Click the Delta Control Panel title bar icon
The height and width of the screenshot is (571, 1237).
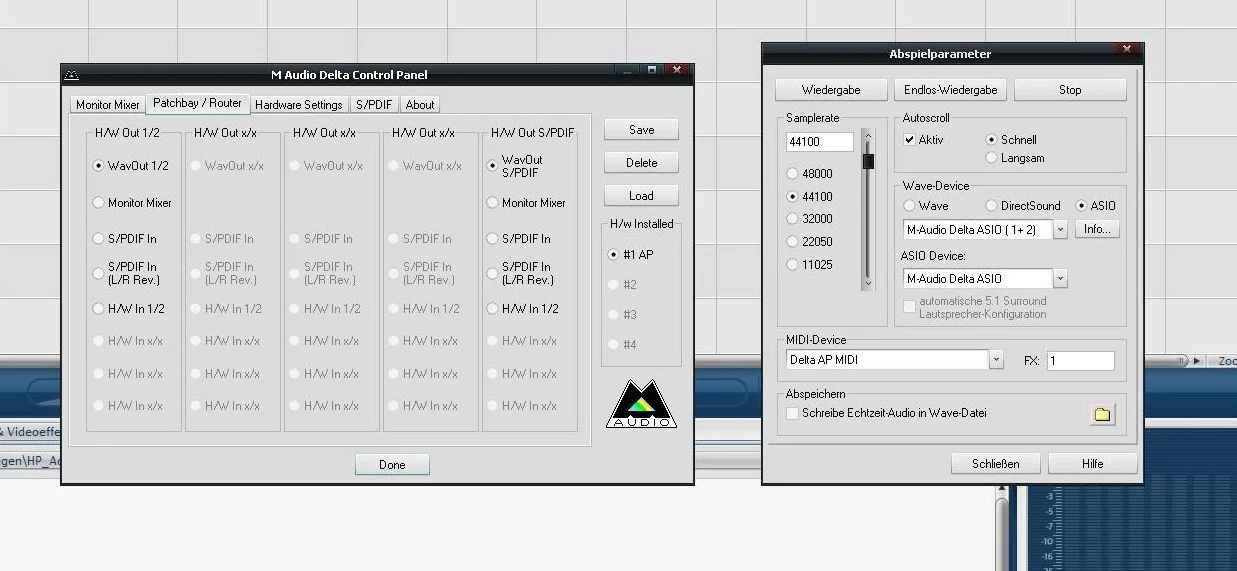coord(71,74)
